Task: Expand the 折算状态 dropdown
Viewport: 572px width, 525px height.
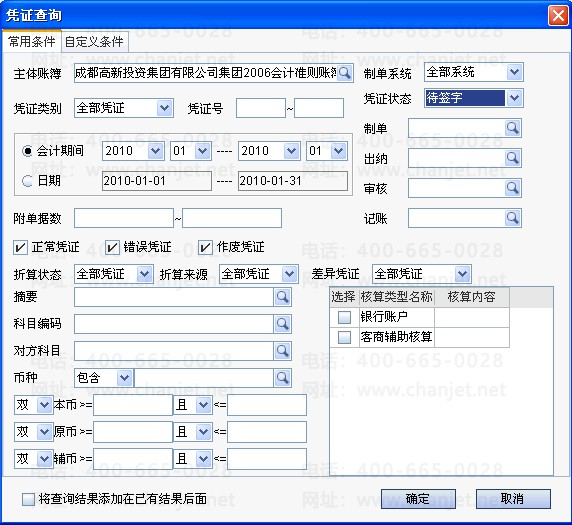Action: pyautogui.click(x=144, y=274)
